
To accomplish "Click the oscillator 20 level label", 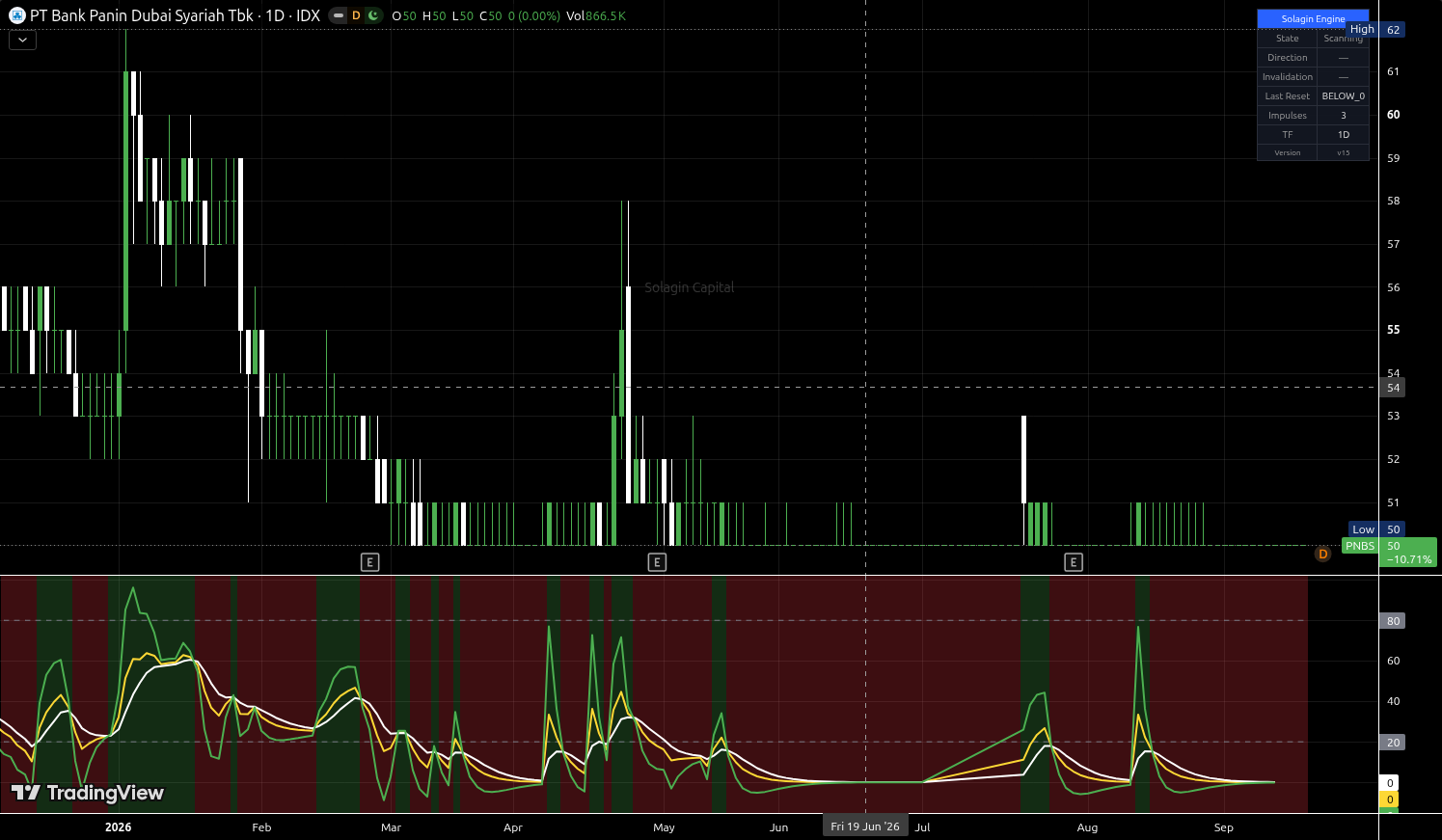I will pyautogui.click(x=1393, y=743).
